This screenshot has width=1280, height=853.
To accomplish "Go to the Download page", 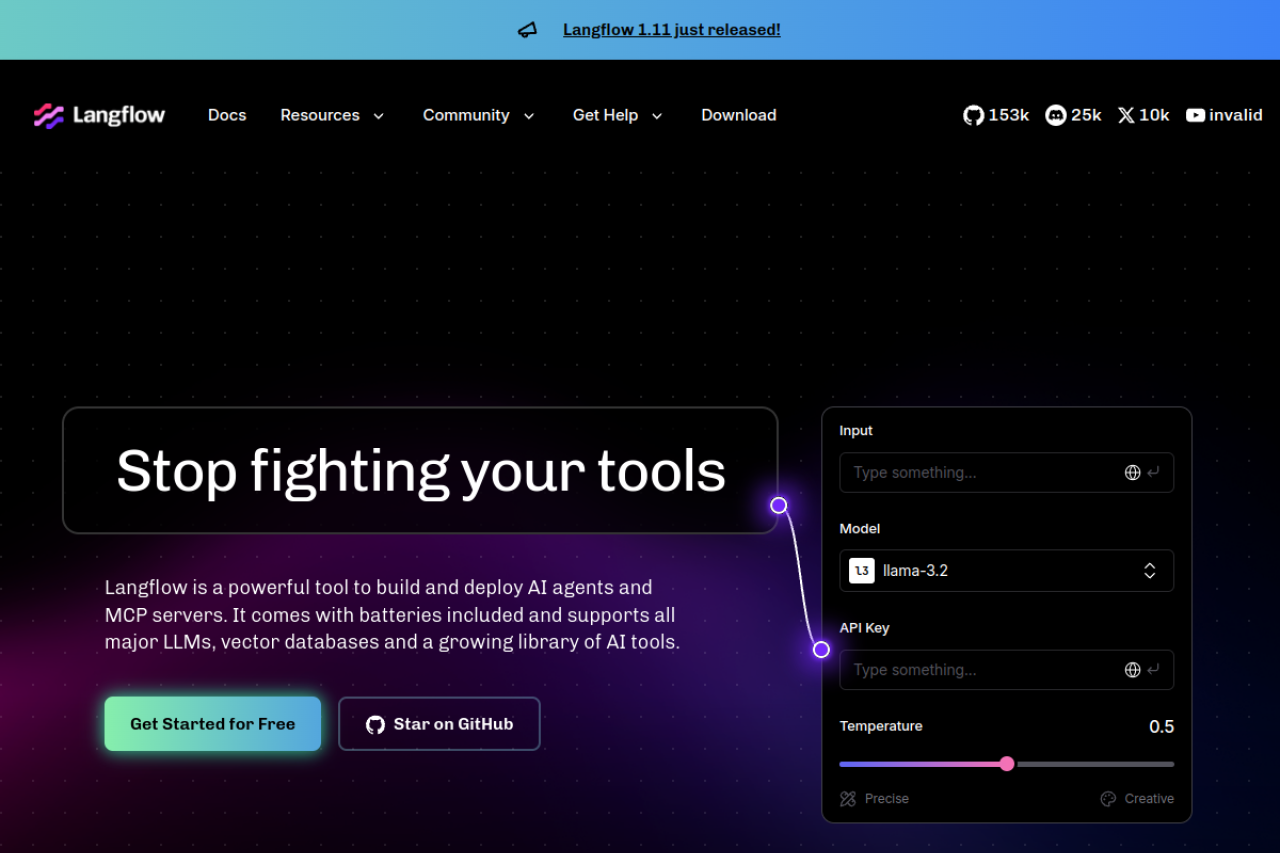I will click(x=739, y=115).
